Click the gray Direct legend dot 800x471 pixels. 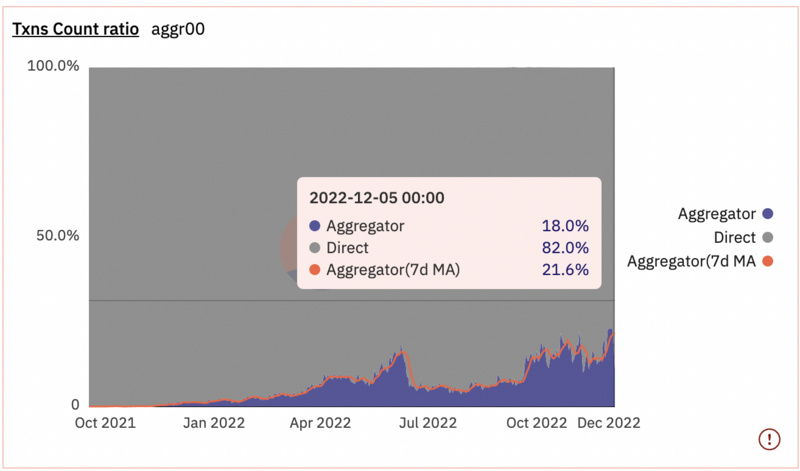[768, 238]
